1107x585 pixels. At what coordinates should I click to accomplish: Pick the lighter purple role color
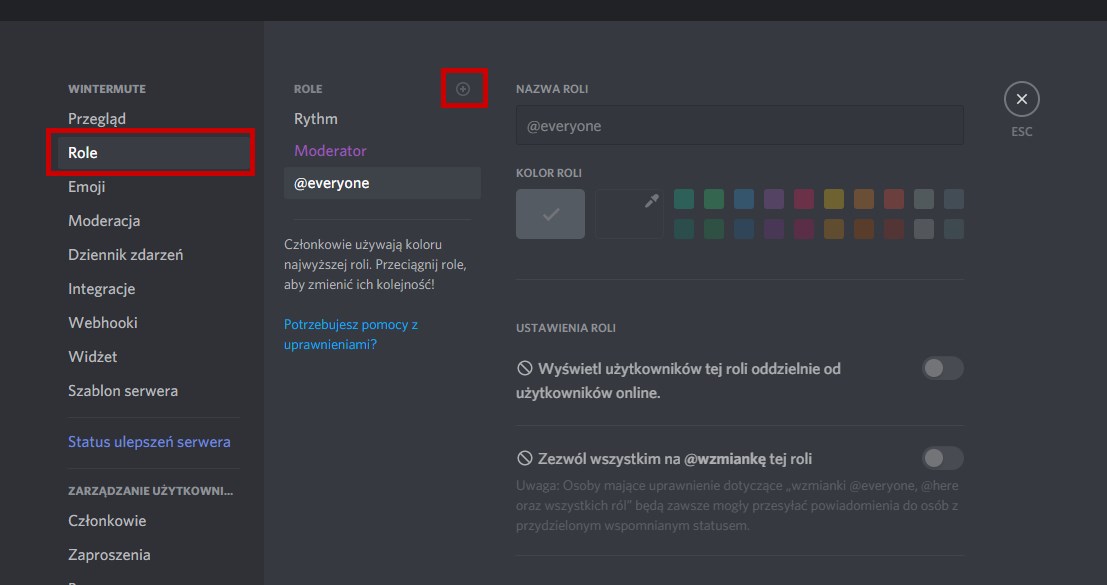[x=774, y=199]
